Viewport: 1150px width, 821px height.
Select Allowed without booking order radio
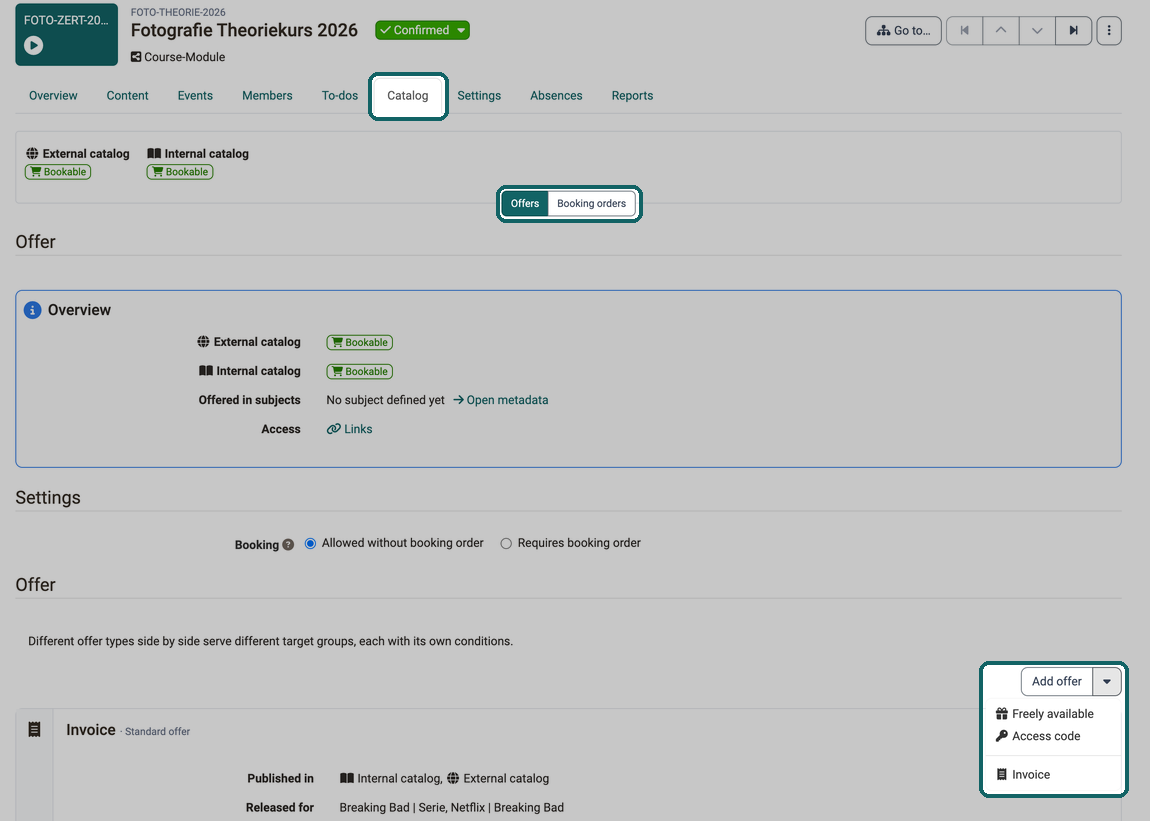tap(310, 544)
